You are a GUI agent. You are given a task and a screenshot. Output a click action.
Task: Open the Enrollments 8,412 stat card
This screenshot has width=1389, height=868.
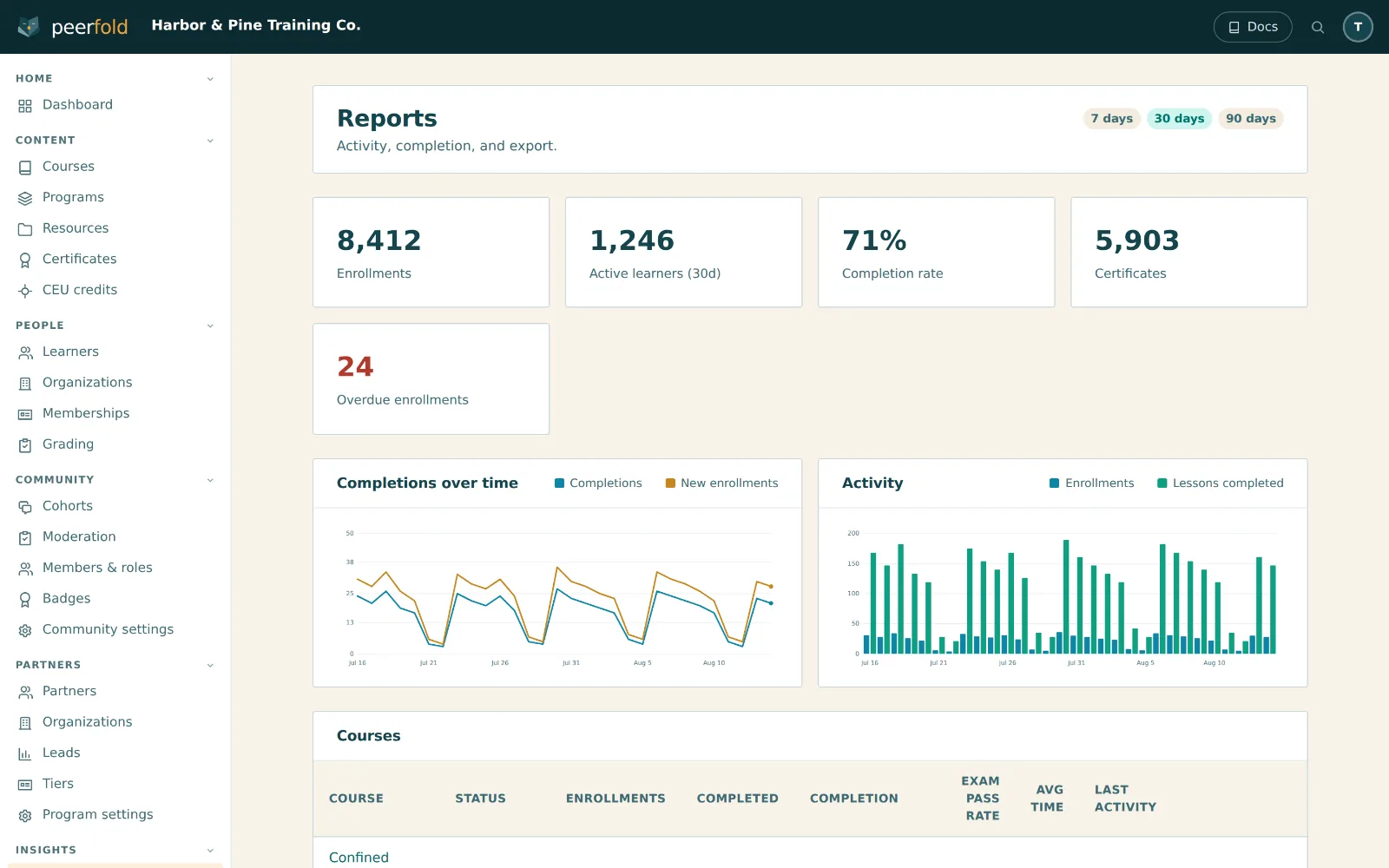[x=431, y=252]
